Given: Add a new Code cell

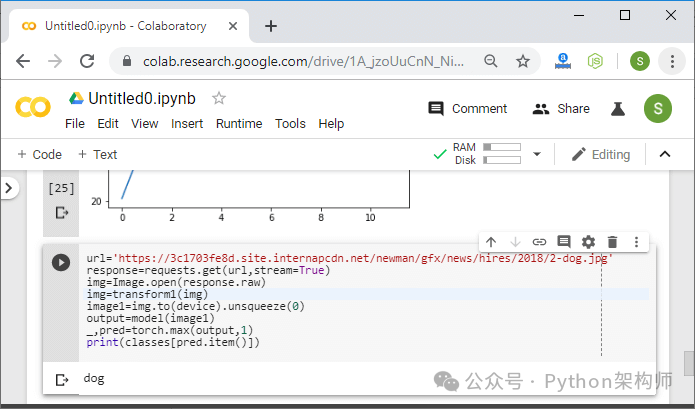Looking at the screenshot, I should tap(39, 155).
